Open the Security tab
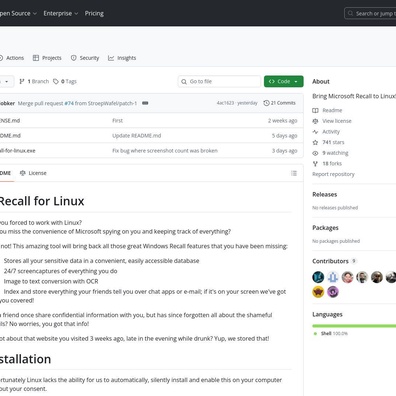 (x=85, y=58)
